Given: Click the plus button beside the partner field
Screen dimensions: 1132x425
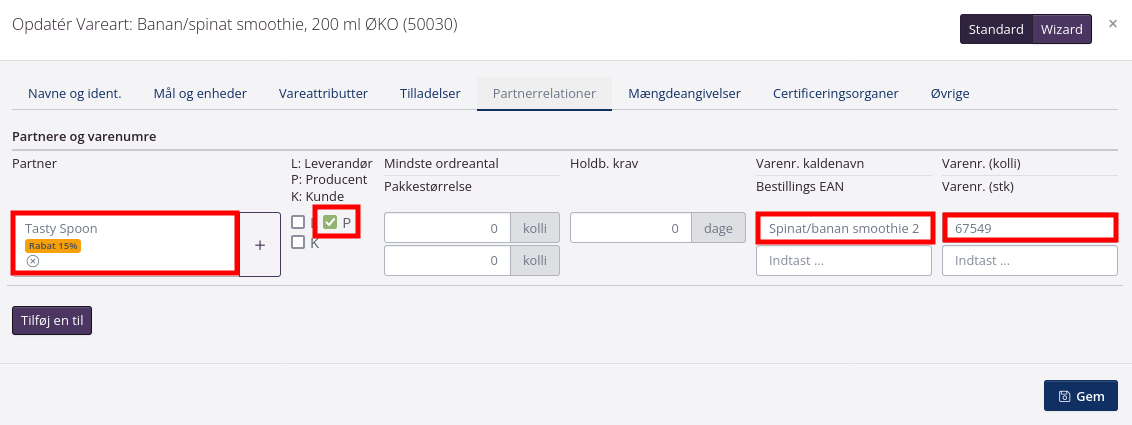Looking at the screenshot, I should click(x=260, y=244).
